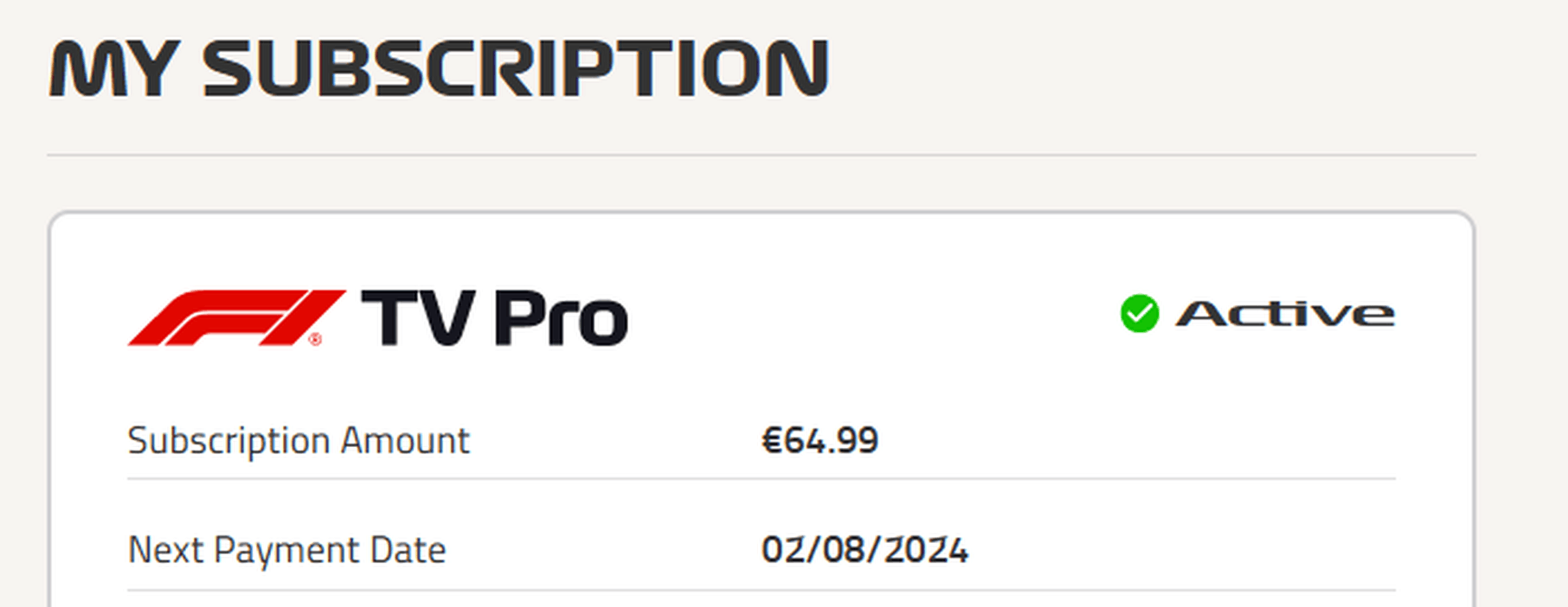
Task: Select the Active status text
Action: [x=1284, y=313]
